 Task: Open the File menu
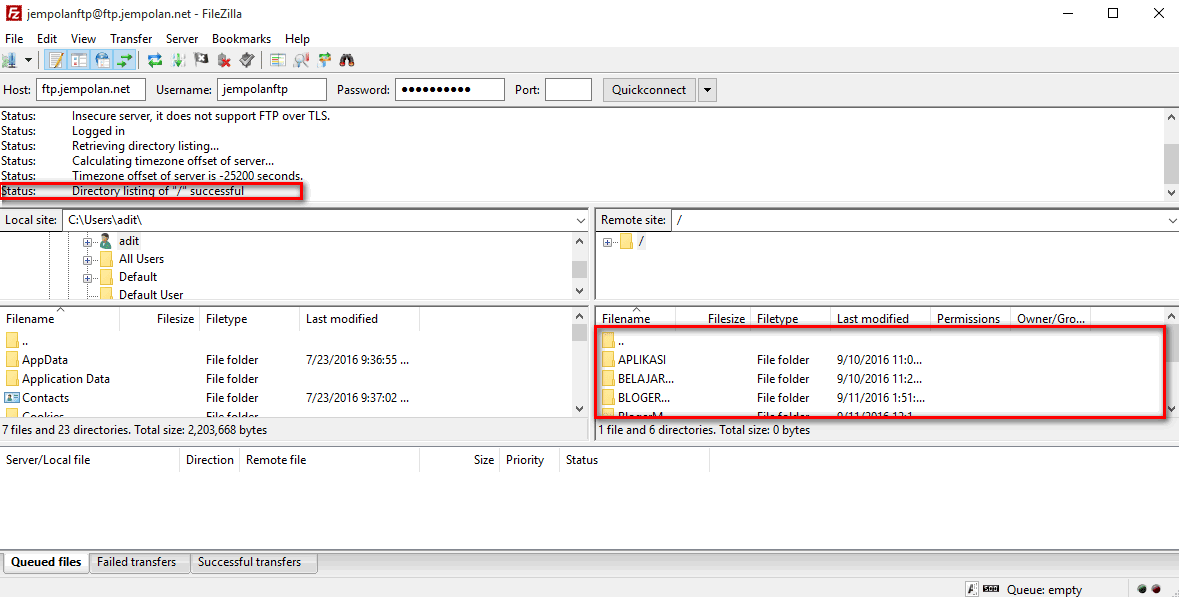14,38
